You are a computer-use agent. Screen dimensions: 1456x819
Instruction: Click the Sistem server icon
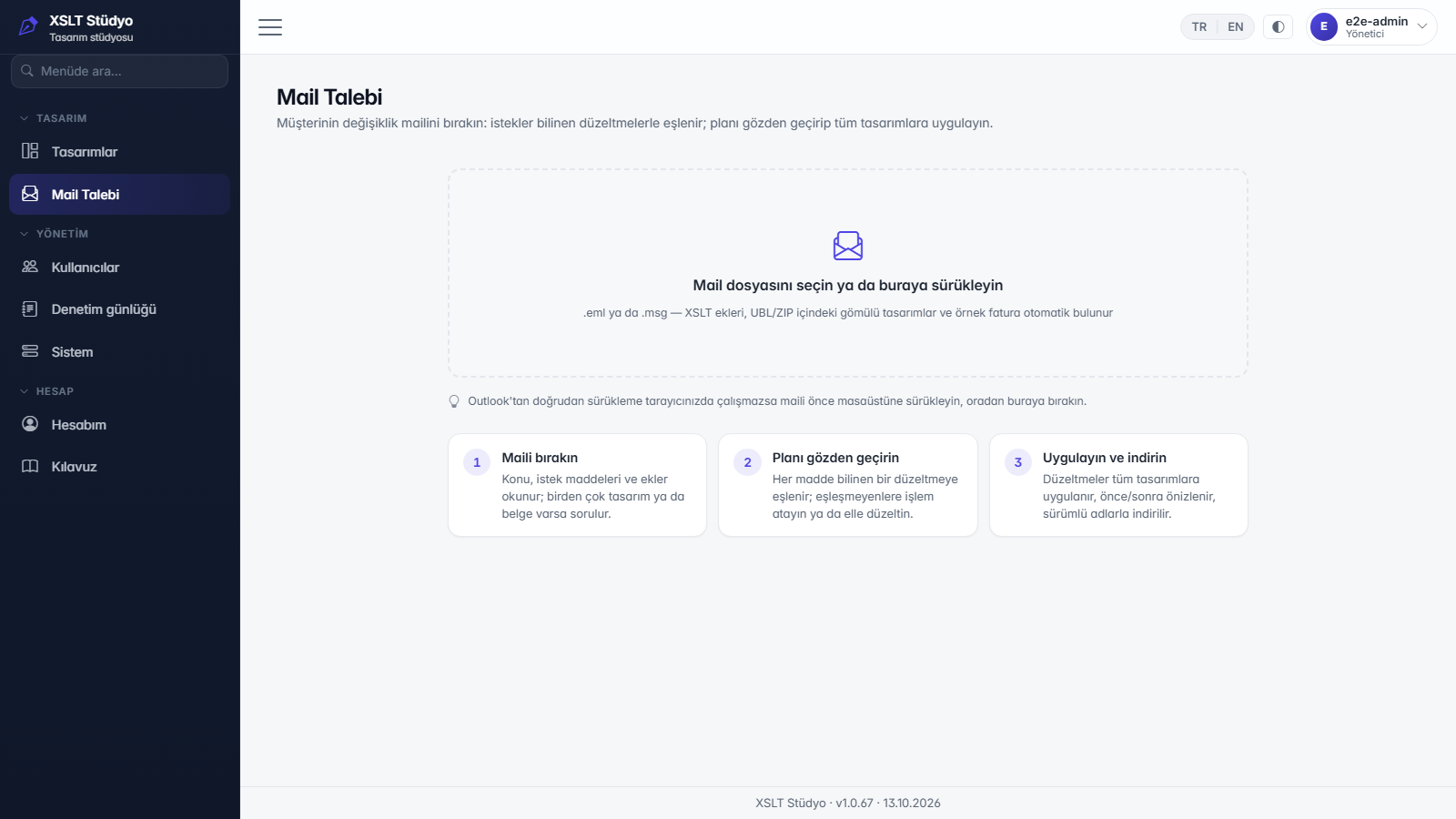coord(30,351)
